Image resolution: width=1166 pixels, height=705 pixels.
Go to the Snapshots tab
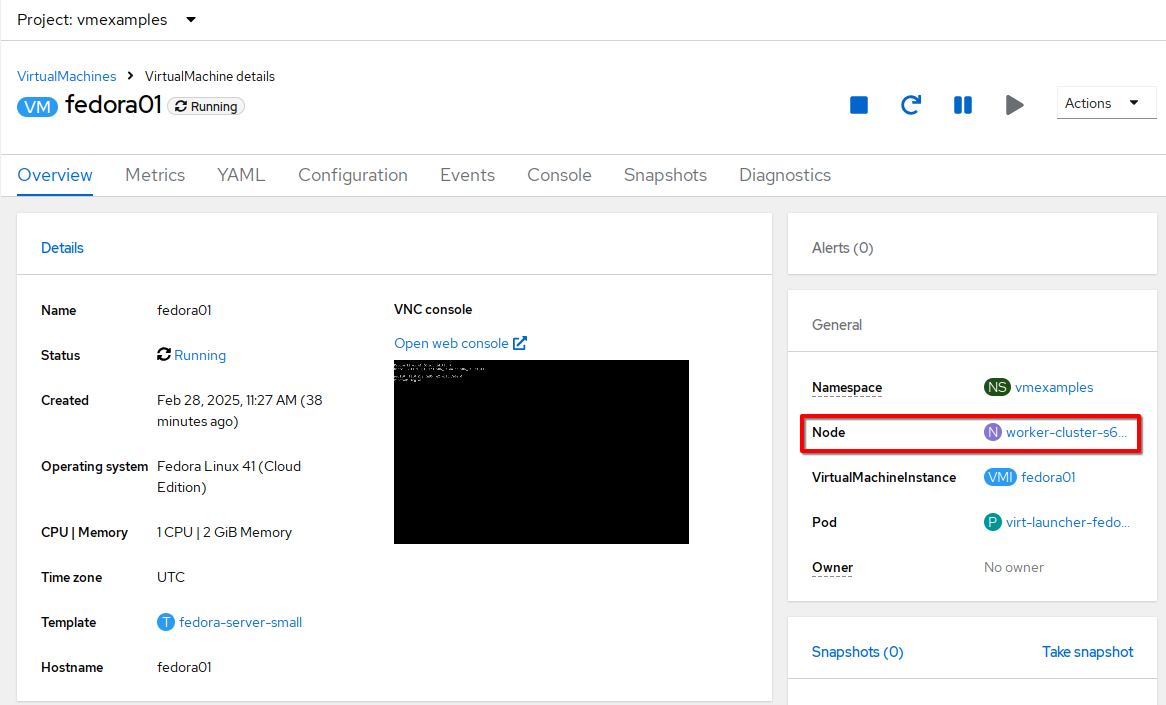[665, 175]
